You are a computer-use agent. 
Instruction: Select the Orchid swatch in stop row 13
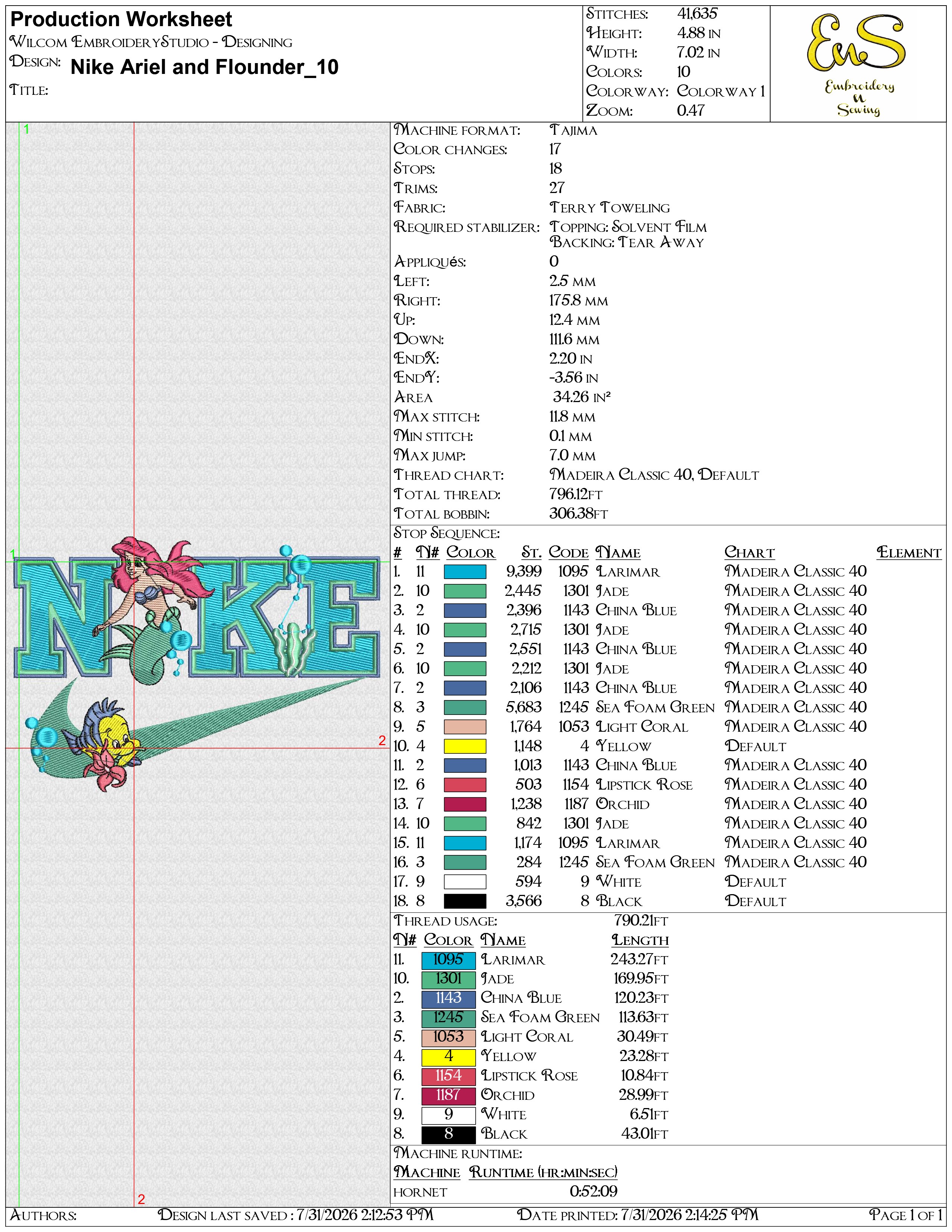click(465, 805)
